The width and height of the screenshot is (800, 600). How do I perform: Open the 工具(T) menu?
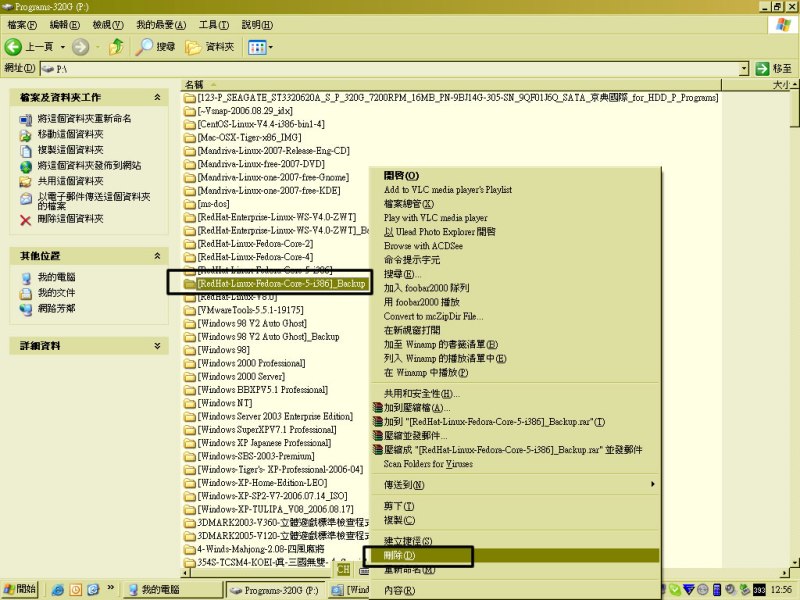point(214,24)
